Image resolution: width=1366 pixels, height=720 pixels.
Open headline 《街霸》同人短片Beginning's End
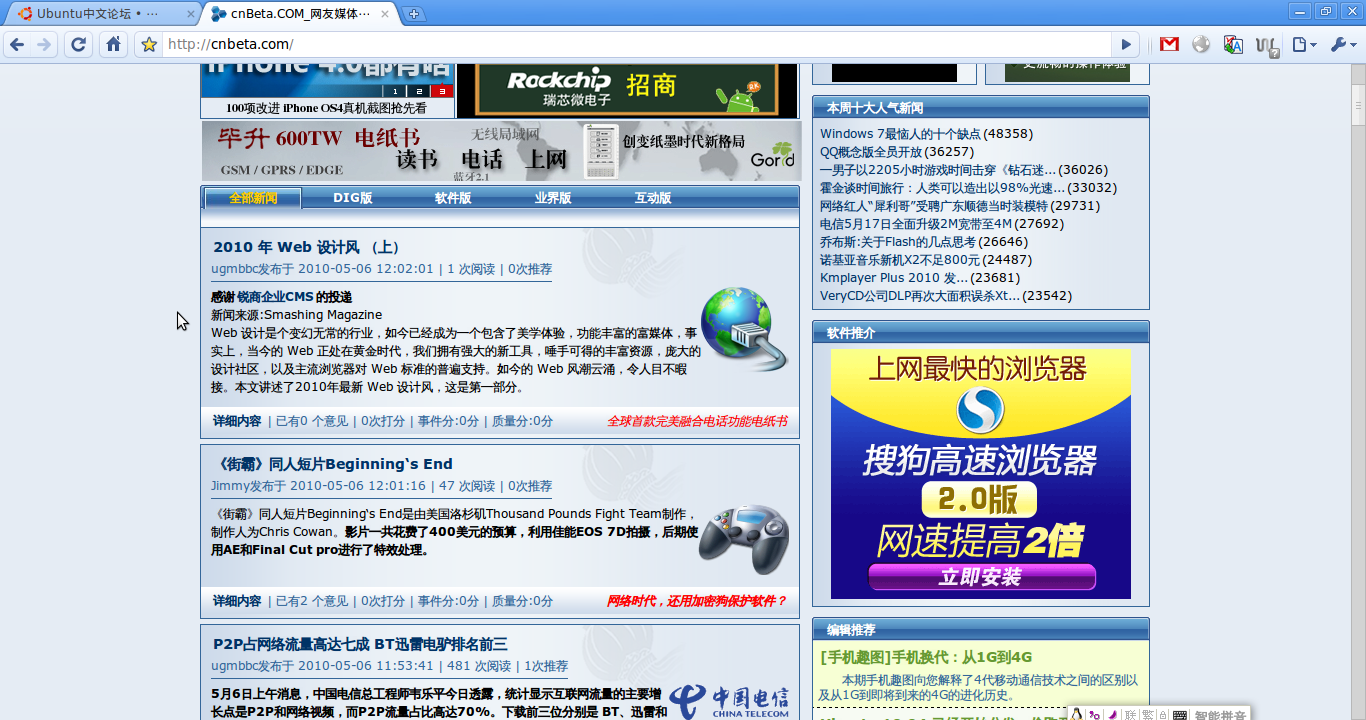tap(332, 464)
